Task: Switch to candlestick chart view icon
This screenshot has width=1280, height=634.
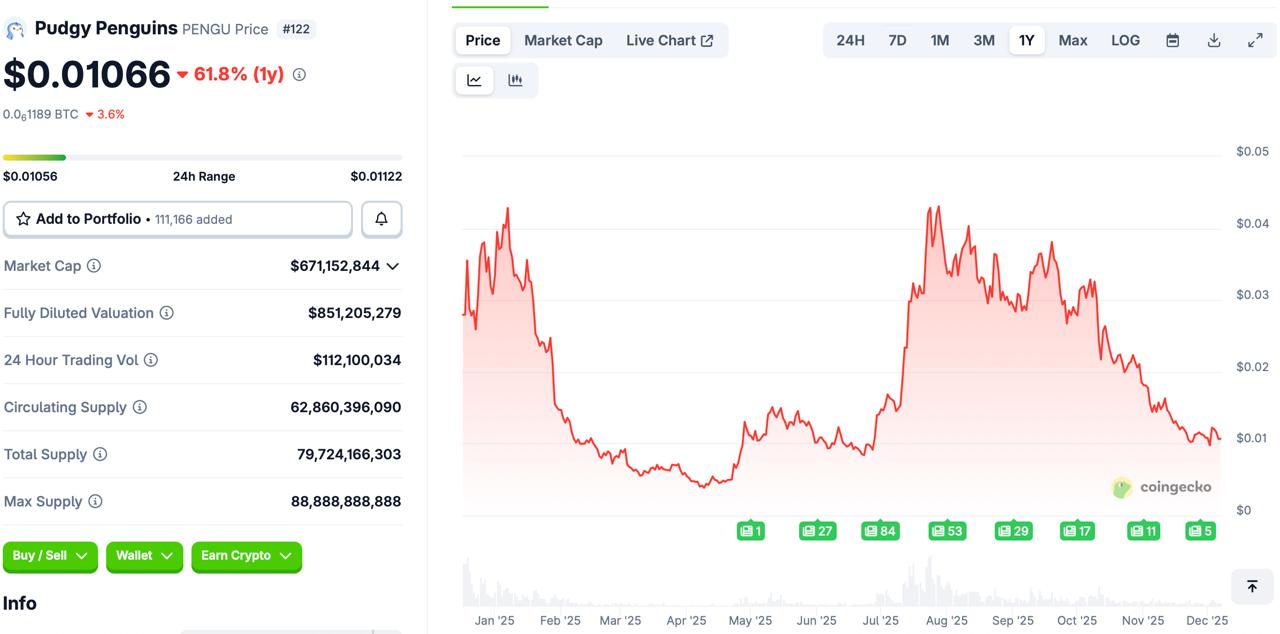Action: 515,80
